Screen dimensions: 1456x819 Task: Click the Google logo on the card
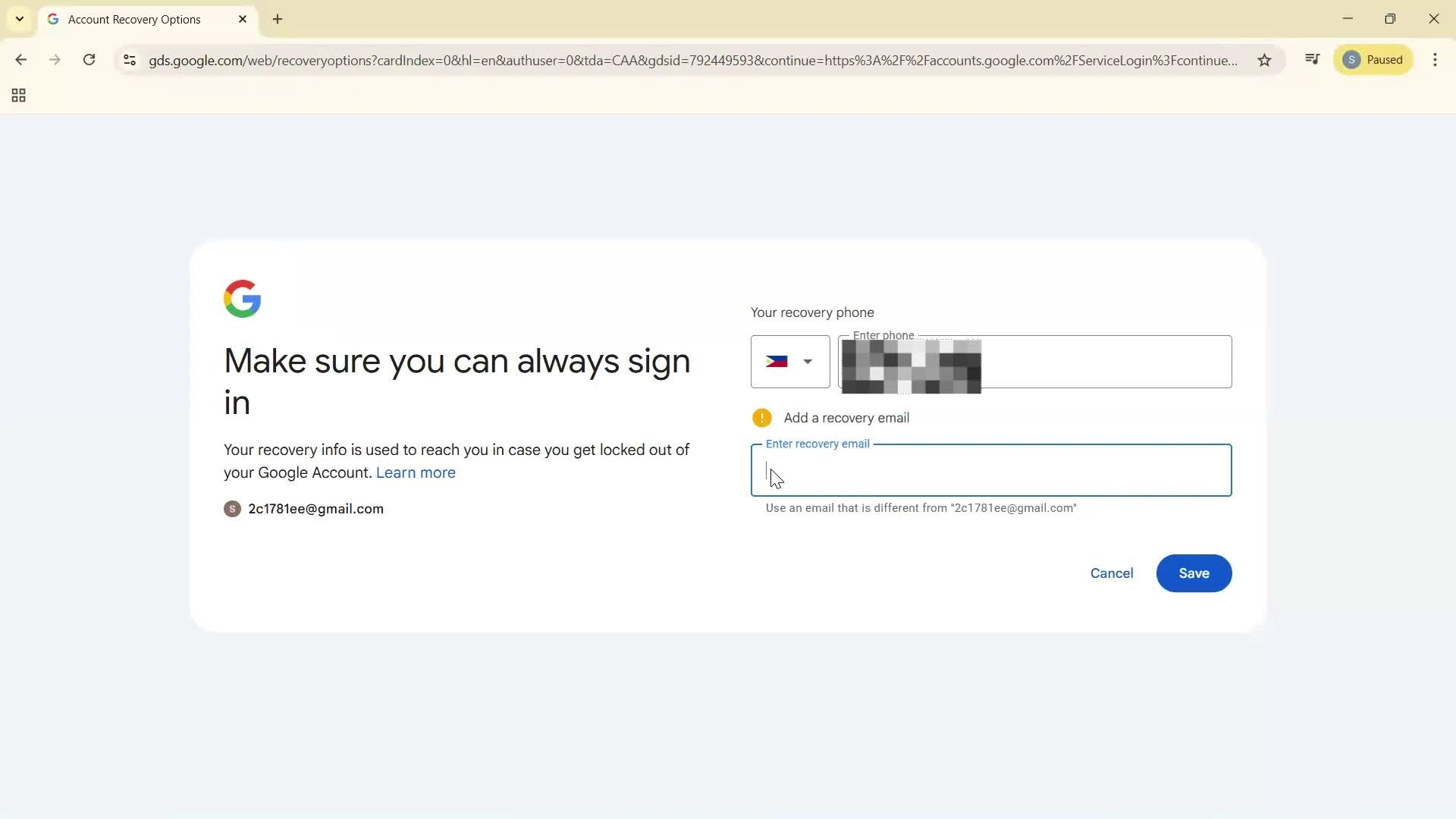242,298
